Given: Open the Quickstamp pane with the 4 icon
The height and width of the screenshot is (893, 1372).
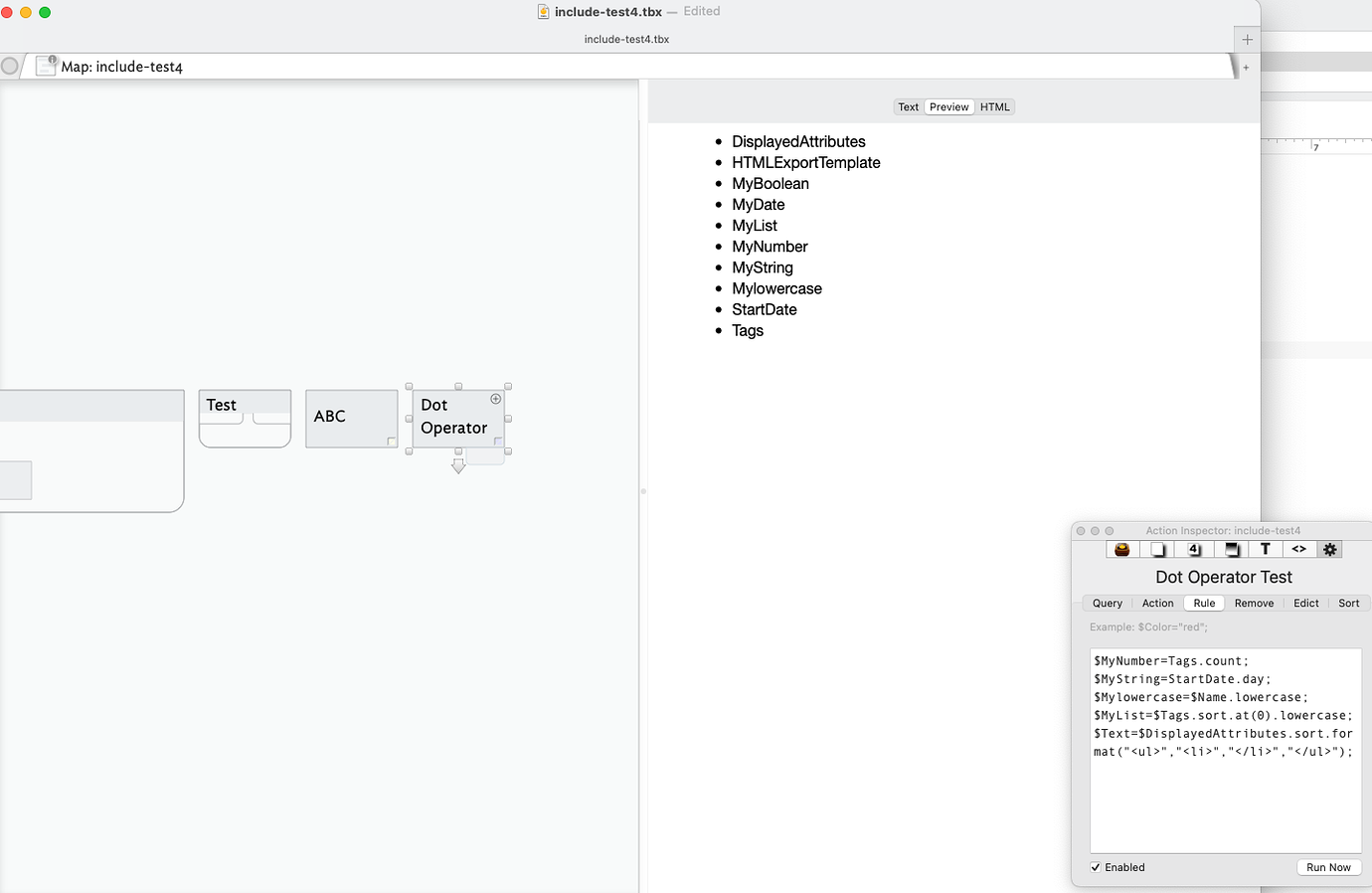Looking at the screenshot, I should [1193, 548].
